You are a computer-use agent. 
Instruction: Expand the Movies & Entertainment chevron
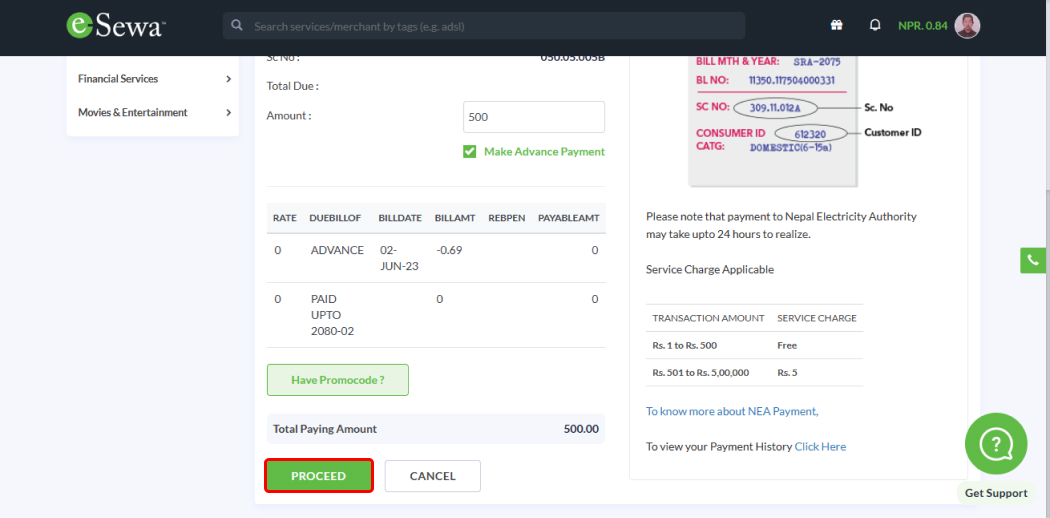click(228, 112)
